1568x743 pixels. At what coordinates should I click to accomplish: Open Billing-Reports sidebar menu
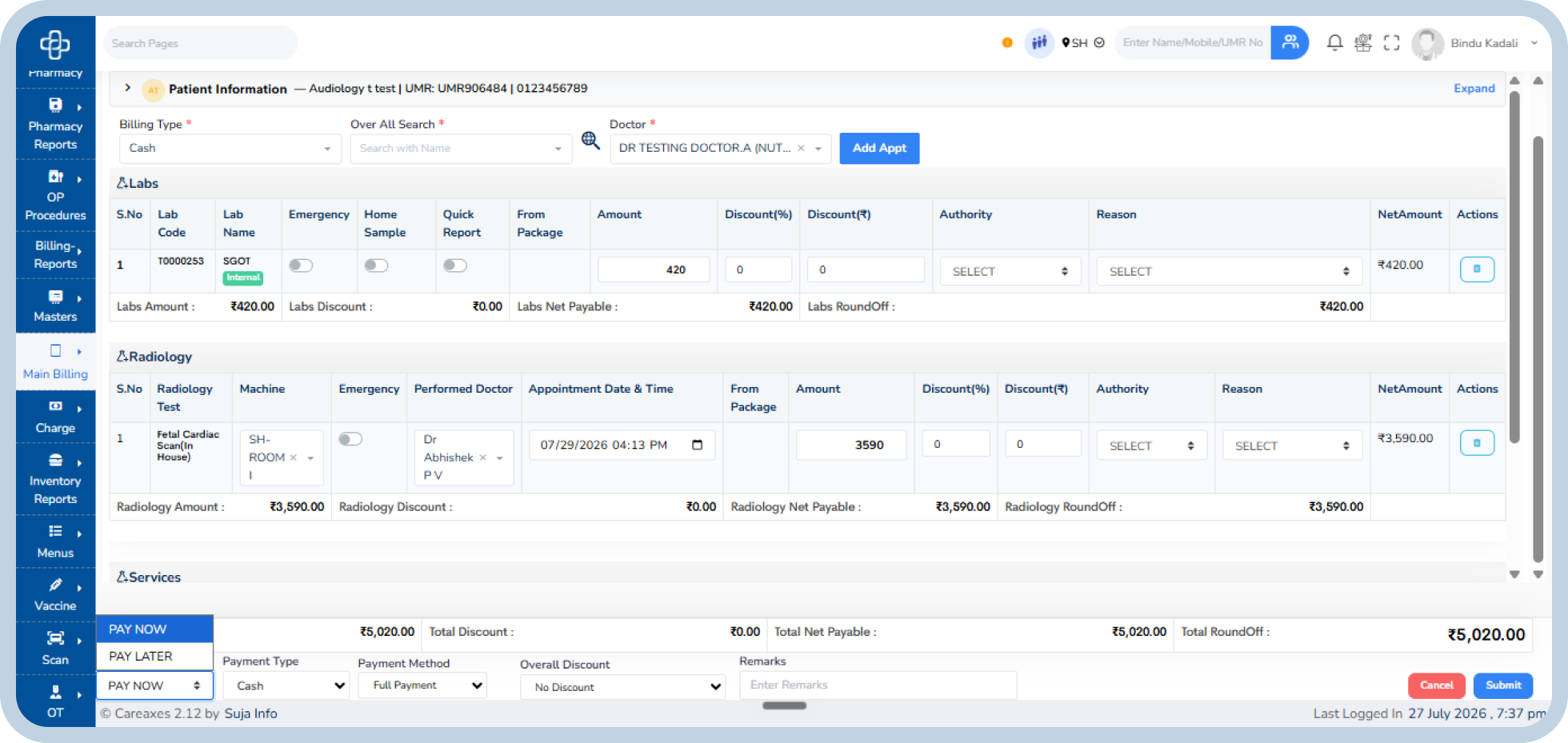coord(55,254)
